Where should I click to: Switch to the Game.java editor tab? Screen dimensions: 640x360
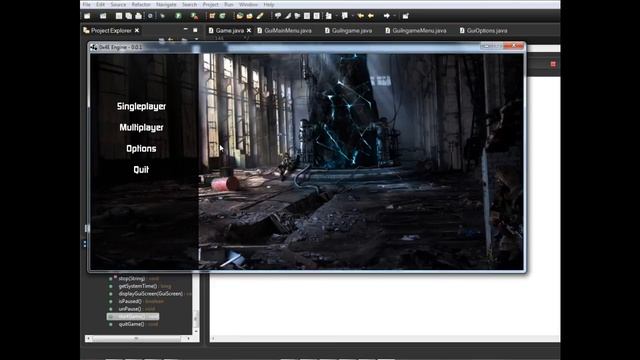(x=229, y=31)
